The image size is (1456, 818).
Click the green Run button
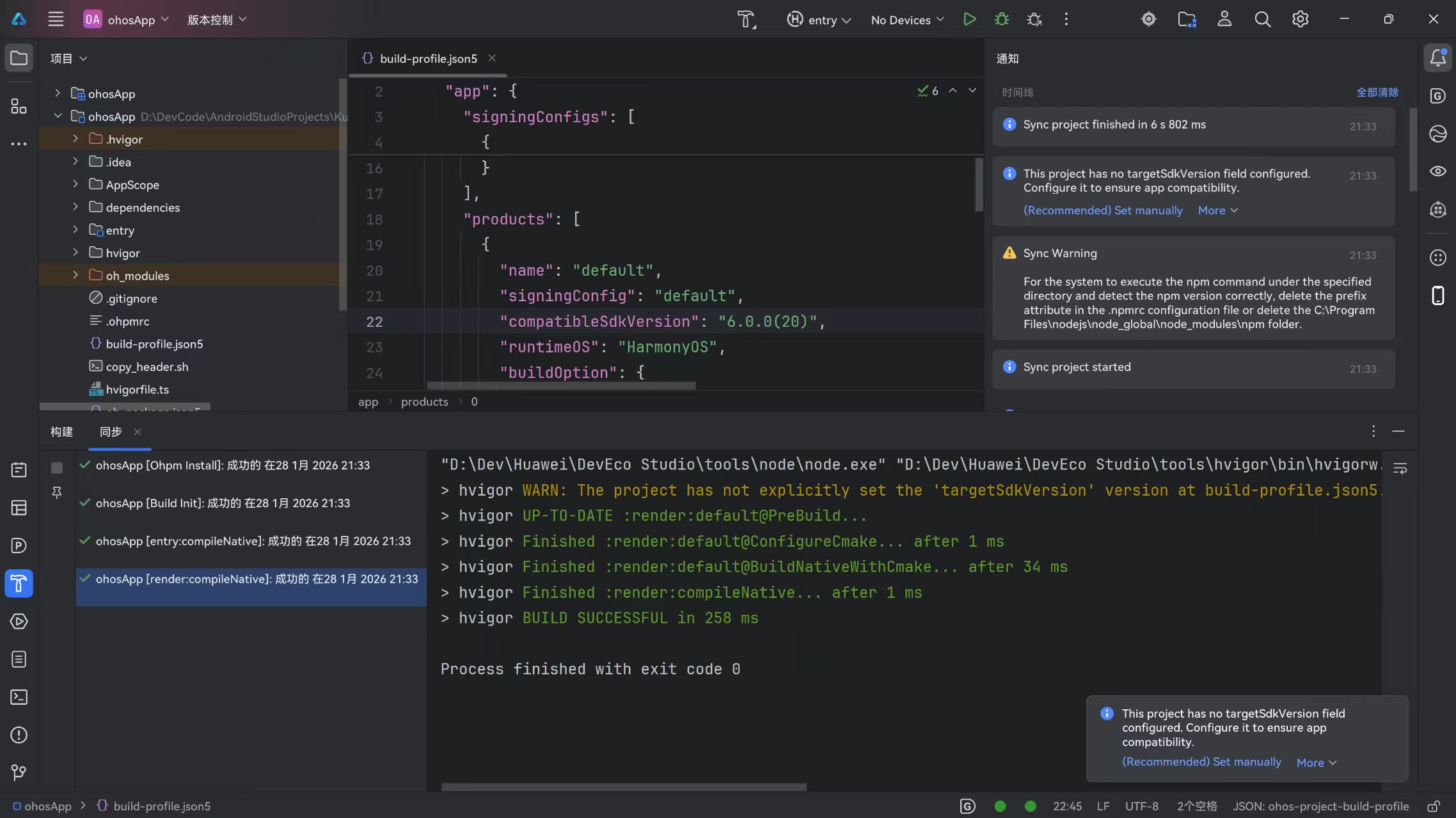click(x=969, y=19)
